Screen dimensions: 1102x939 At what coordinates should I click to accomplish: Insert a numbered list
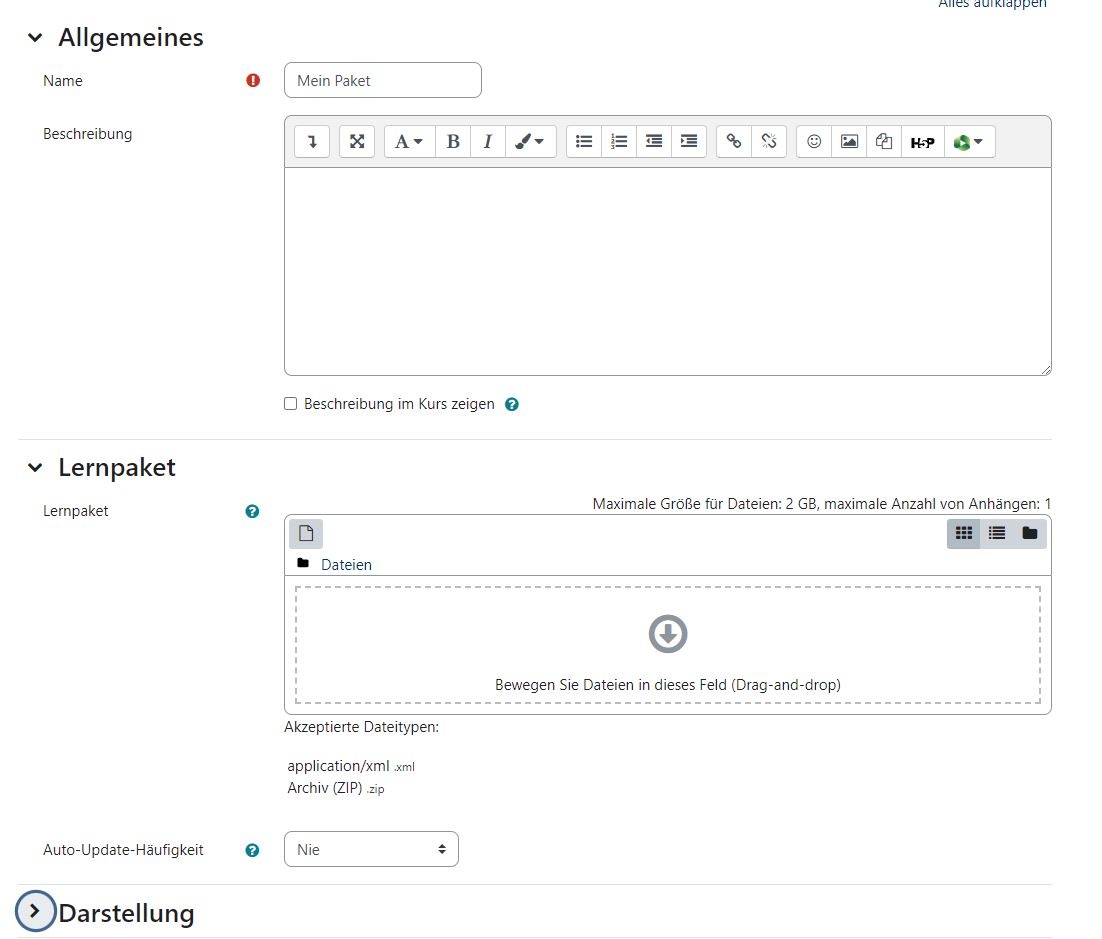click(x=619, y=142)
